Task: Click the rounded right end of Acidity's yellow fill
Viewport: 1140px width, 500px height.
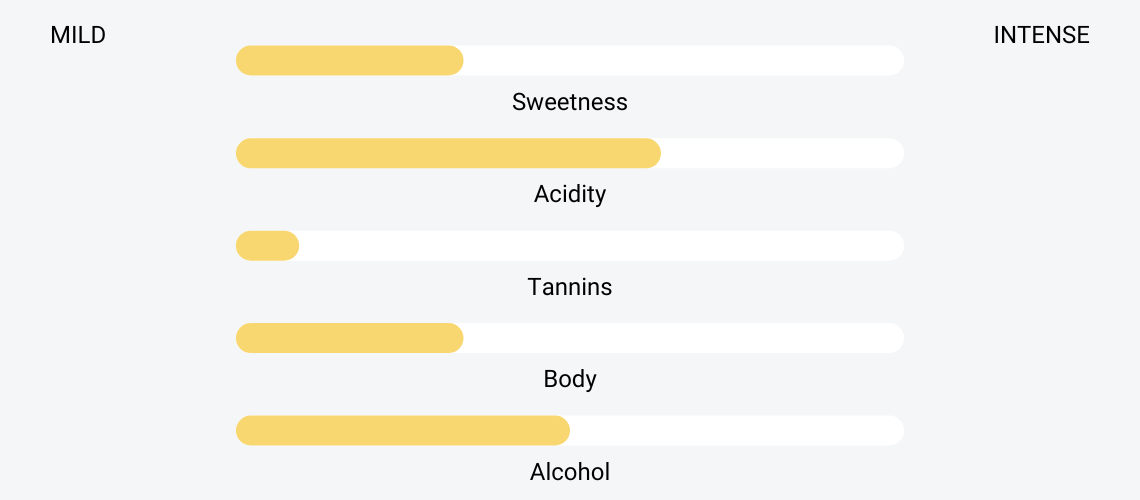Action: click(650, 153)
